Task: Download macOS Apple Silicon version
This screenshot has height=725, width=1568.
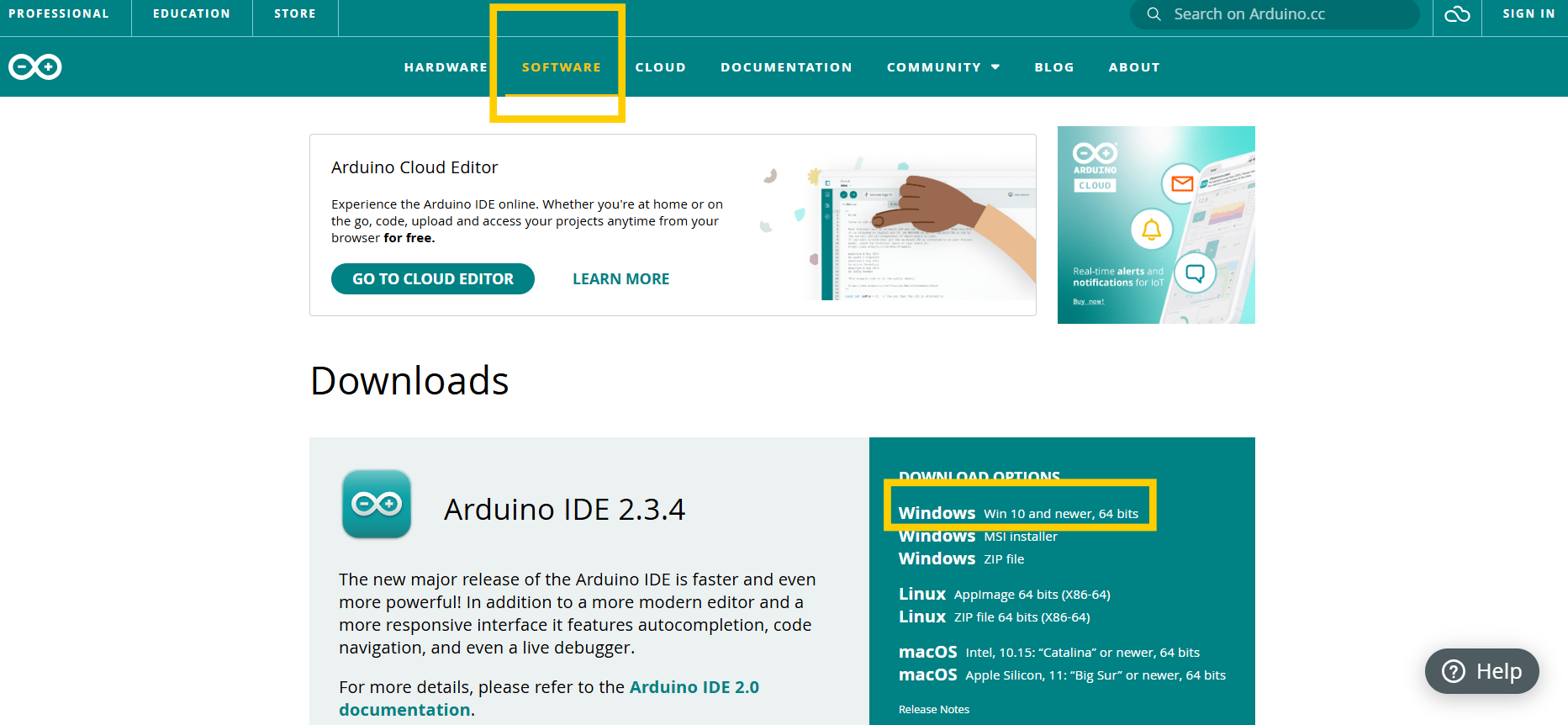Action: pos(1062,675)
